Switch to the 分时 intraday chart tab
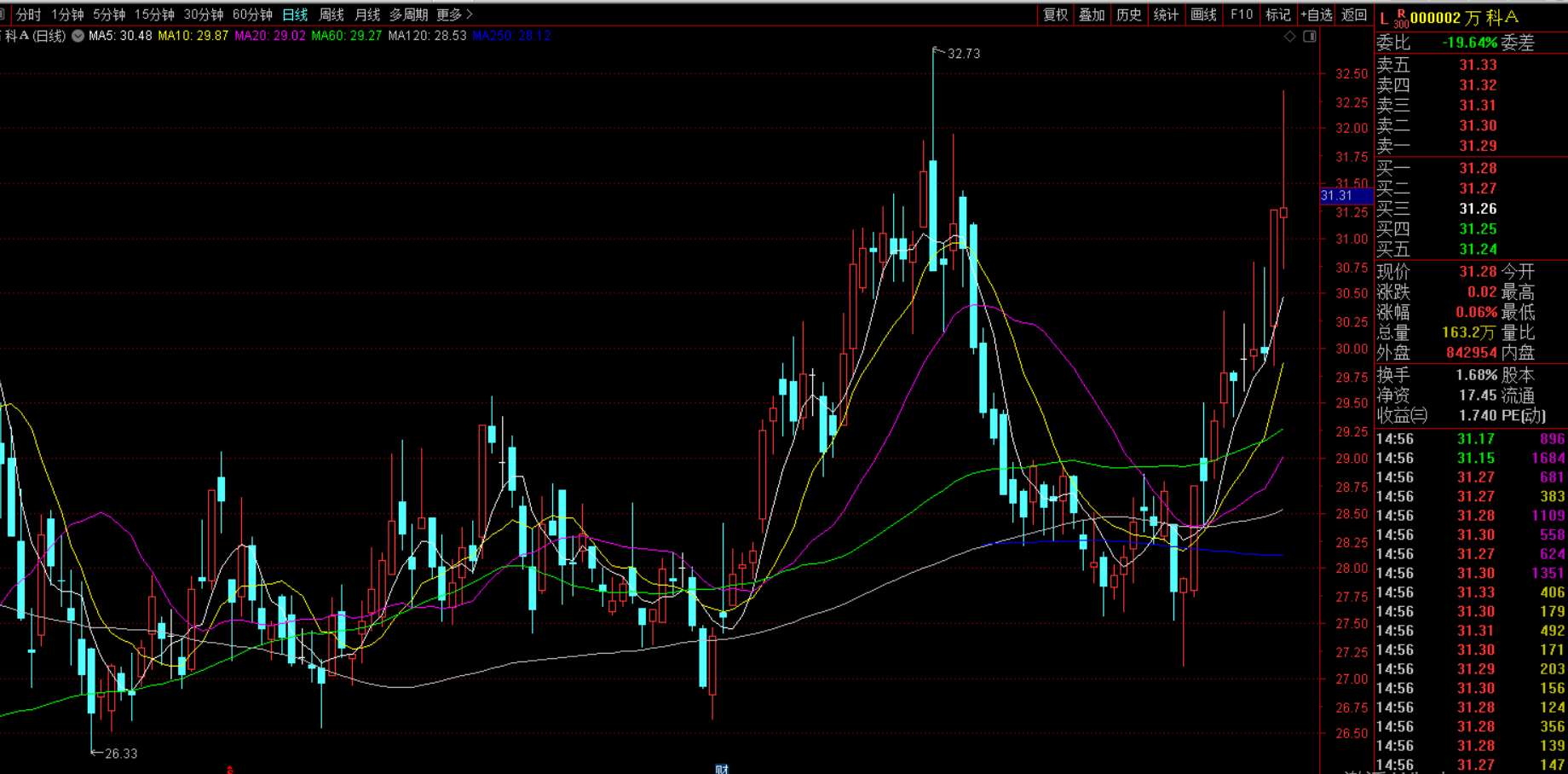This screenshot has width=1568, height=774. (x=28, y=14)
